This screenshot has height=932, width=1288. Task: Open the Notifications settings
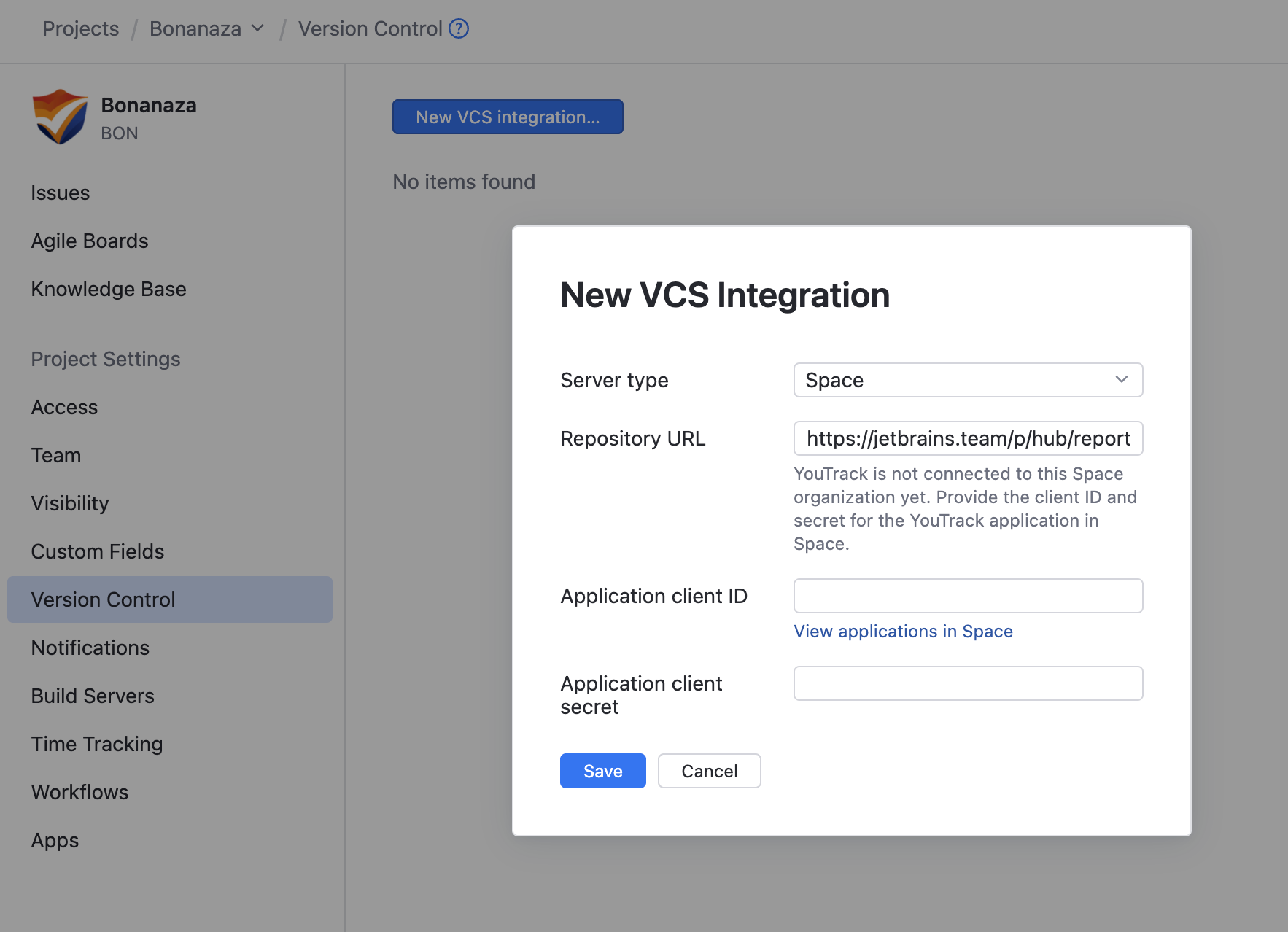(x=90, y=648)
